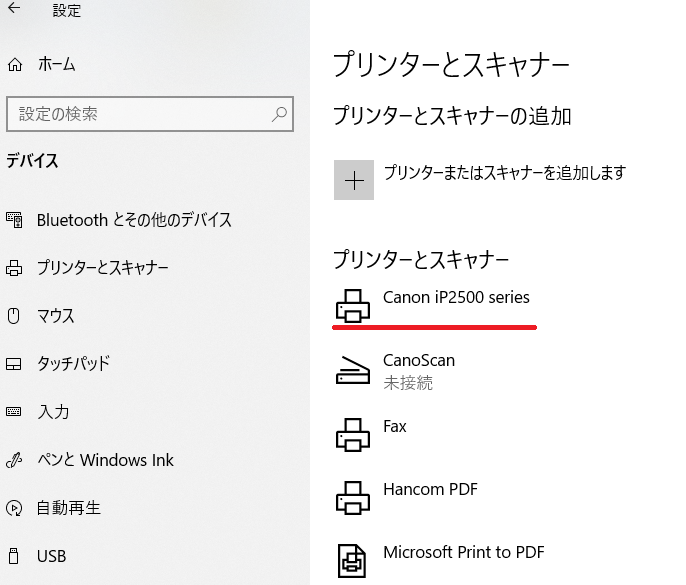Click the printer icon in sidebar
The image size is (686, 585).
pos(14,268)
